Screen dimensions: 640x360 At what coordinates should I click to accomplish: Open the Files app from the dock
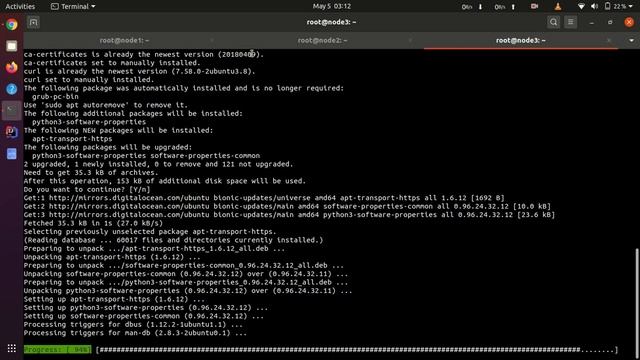pyautogui.click(x=11, y=46)
